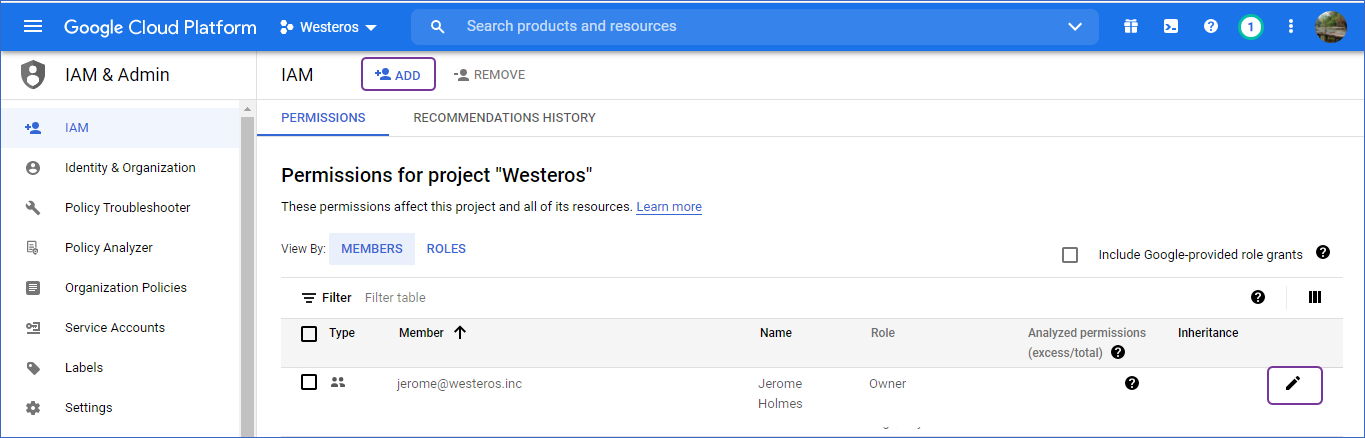View permissions by ROLES
Image resolution: width=1365 pixels, height=438 pixels.
pos(446,249)
